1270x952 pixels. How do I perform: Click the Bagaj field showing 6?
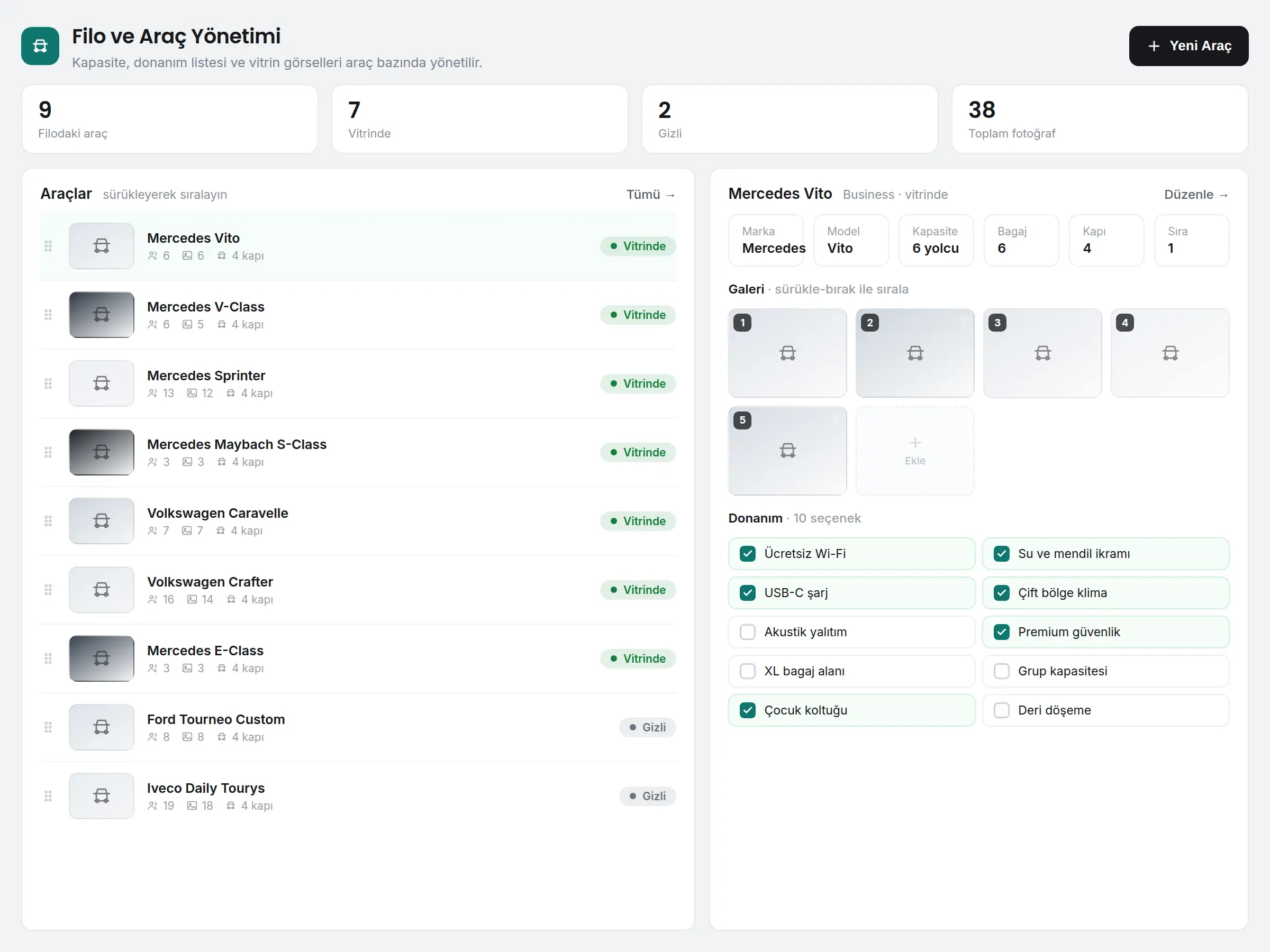tap(1021, 241)
